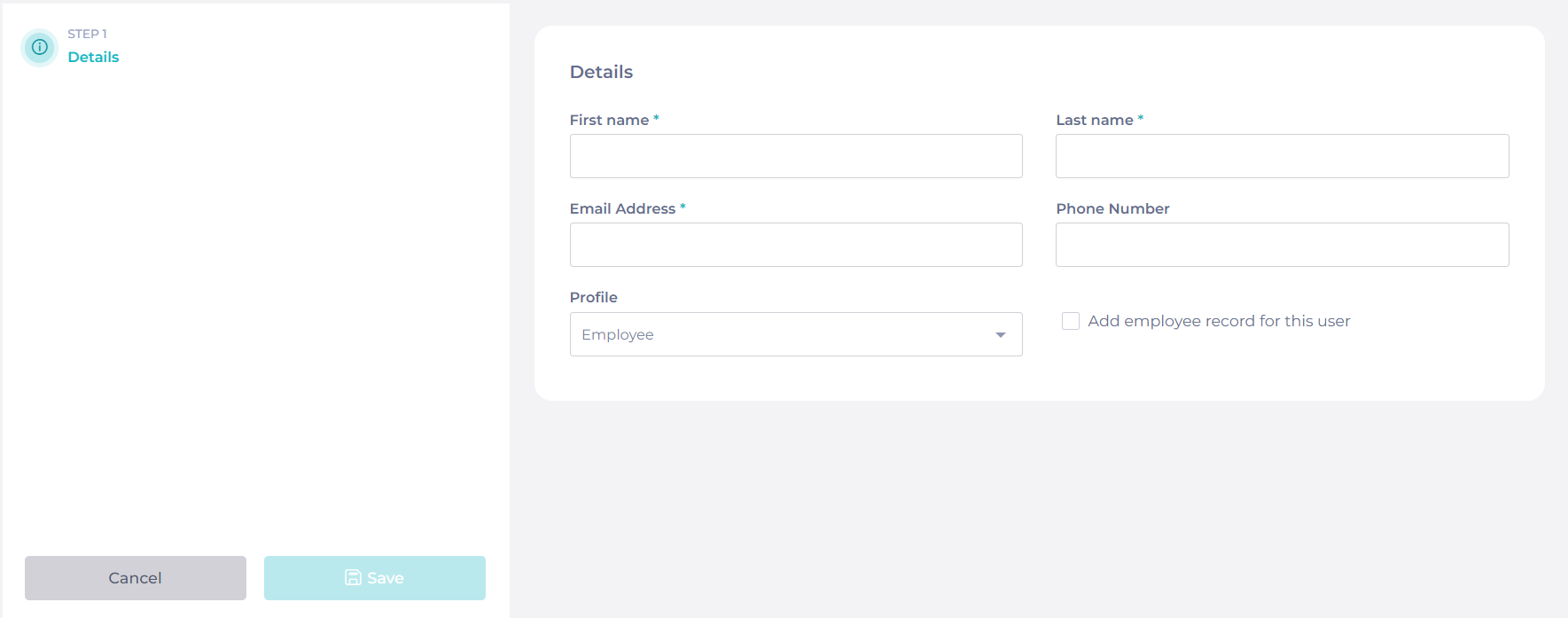Click the Phone Number field label
Viewport: 1568px width, 618px height.
tap(1112, 208)
